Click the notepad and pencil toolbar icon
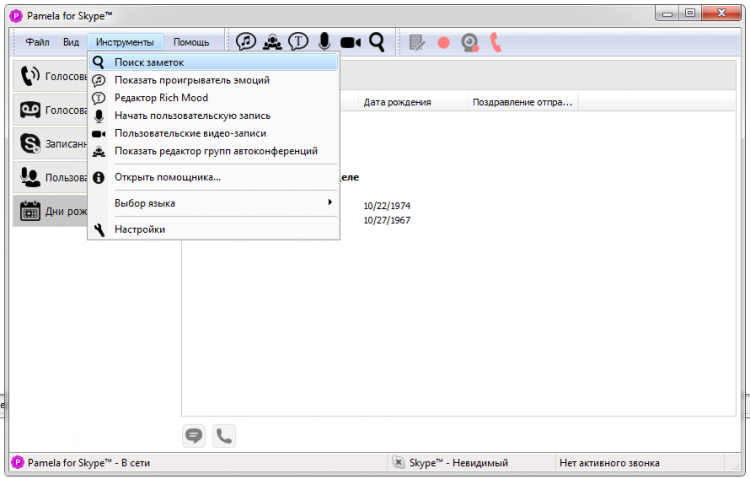 point(417,43)
